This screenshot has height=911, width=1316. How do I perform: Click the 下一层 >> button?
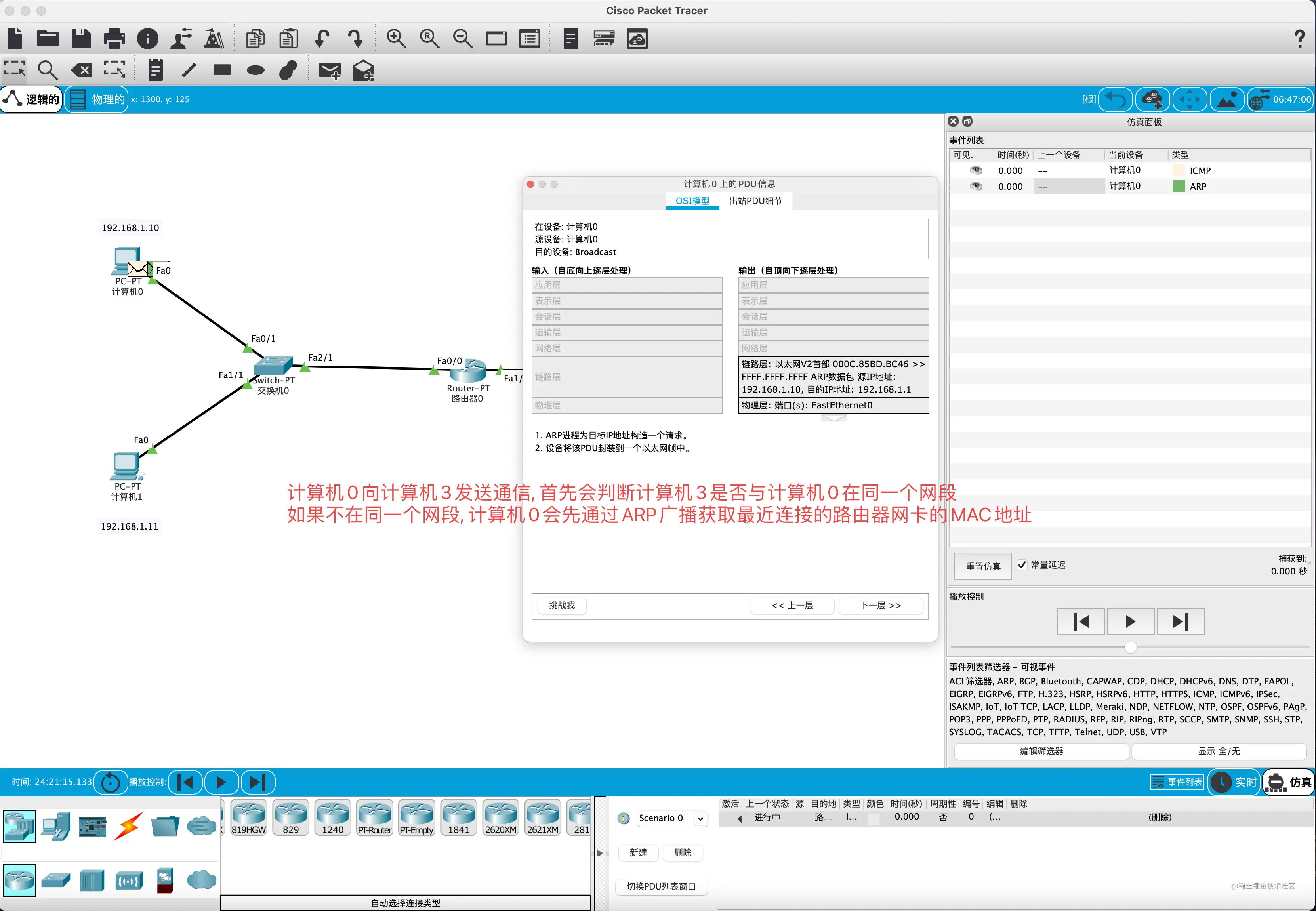[880, 606]
